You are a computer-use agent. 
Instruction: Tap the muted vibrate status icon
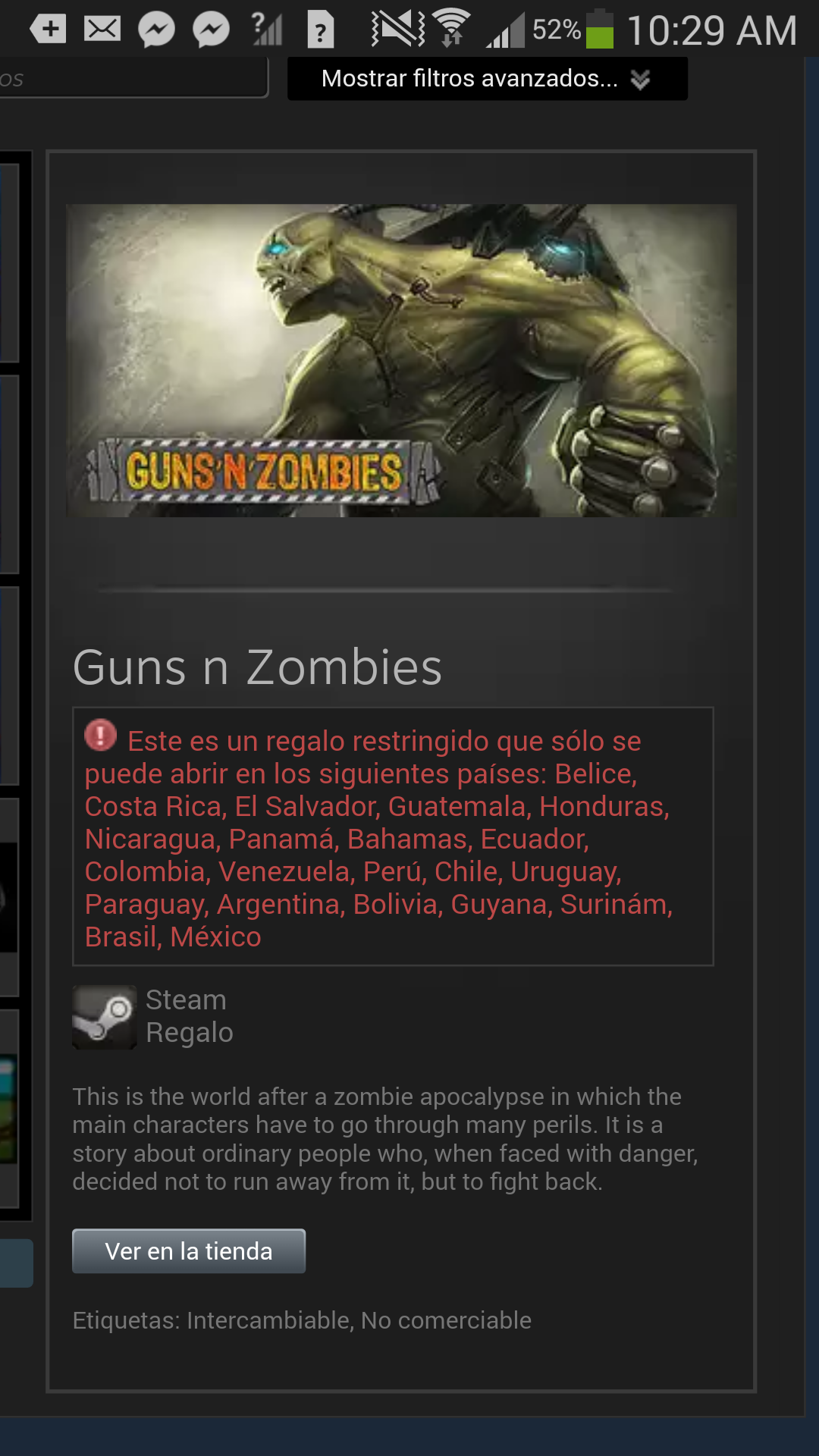398,28
